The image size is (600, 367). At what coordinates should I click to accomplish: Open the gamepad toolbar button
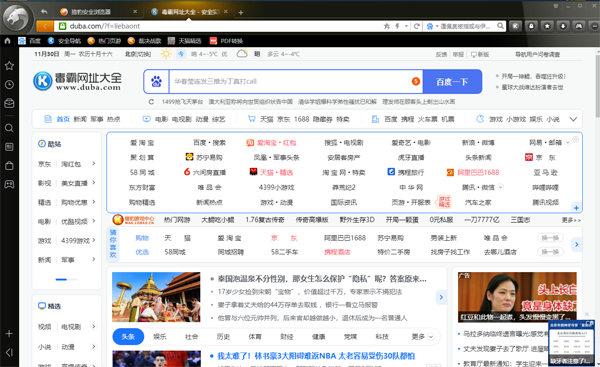click(x=579, y=26)
